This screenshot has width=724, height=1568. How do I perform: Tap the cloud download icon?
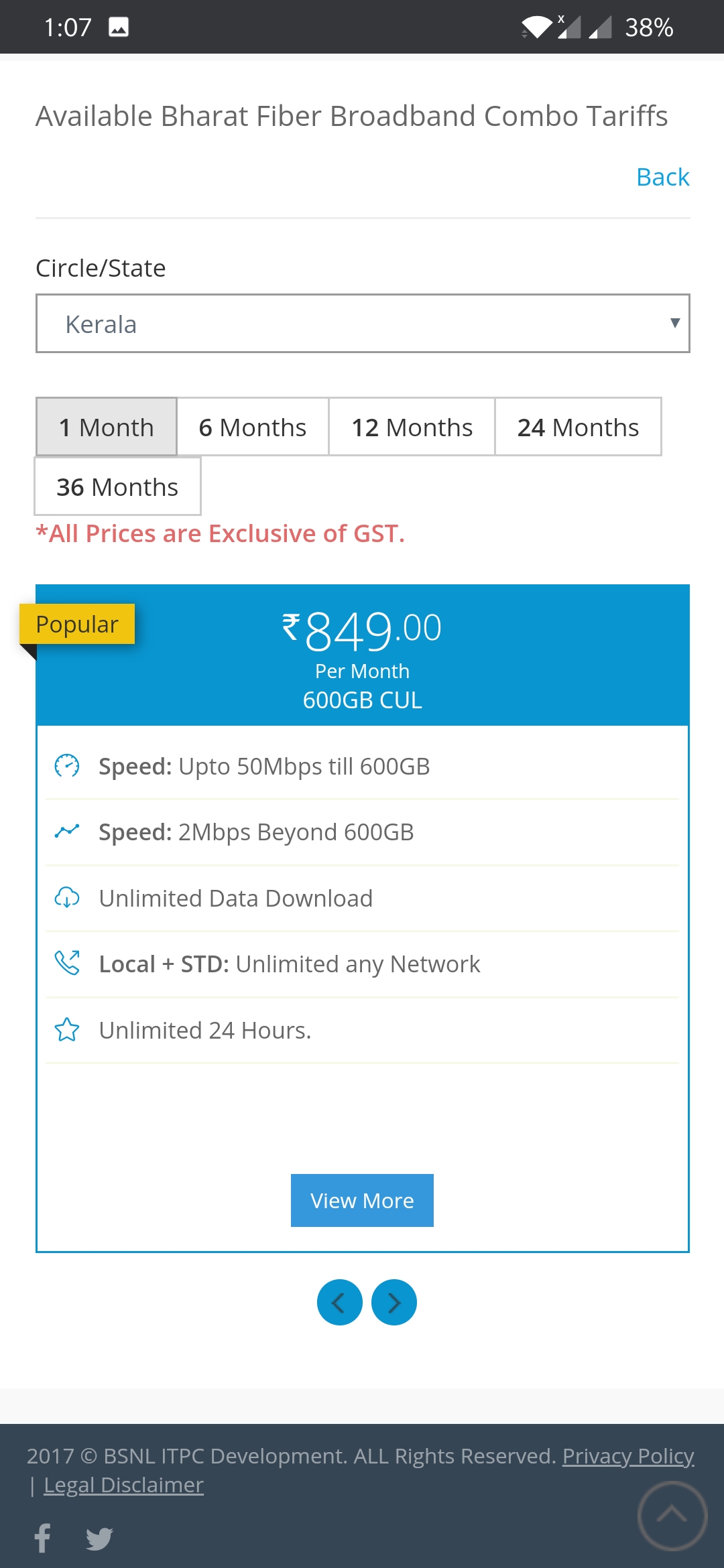click(x=67, y=898)
